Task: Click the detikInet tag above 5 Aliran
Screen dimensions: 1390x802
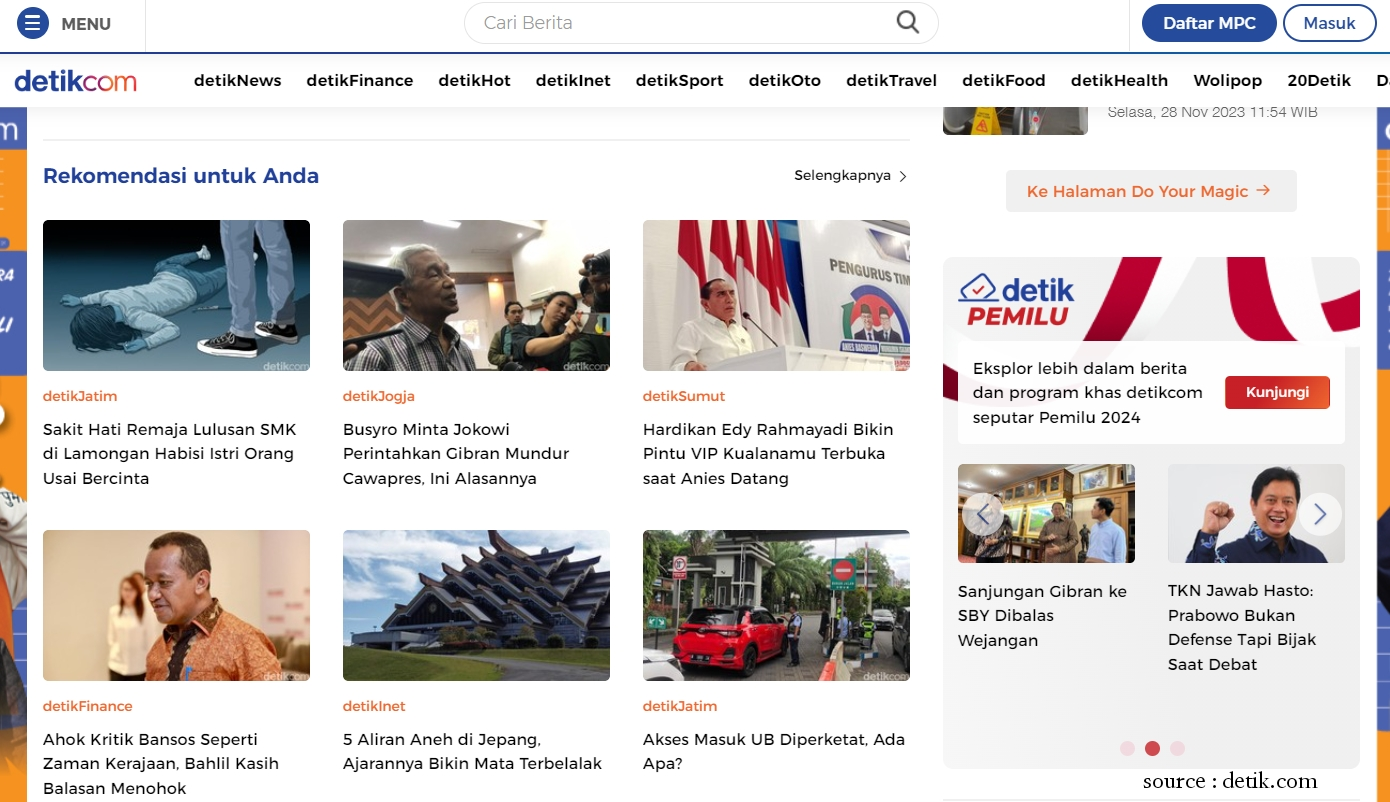Action: [x=374, y=706]
